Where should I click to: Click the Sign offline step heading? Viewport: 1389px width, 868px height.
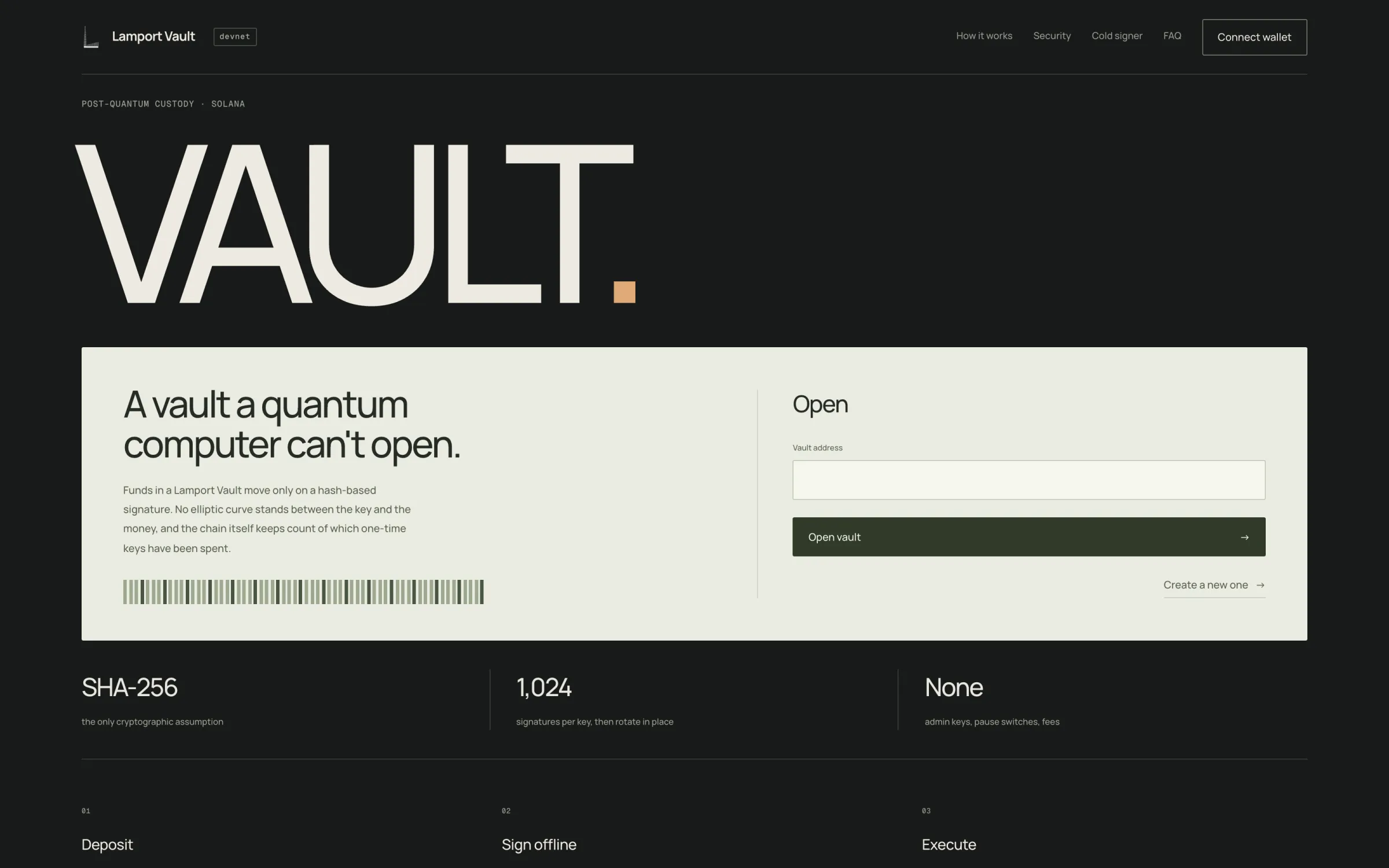point(539,845)
